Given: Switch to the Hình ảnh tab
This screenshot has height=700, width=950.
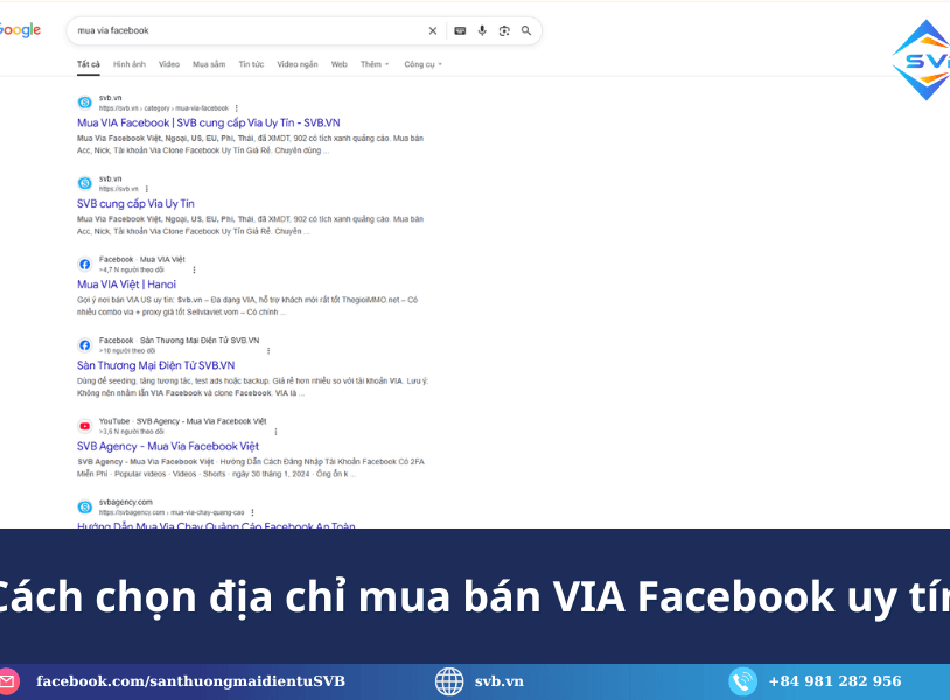Looking at the screenshot, I should click(129, 64).
